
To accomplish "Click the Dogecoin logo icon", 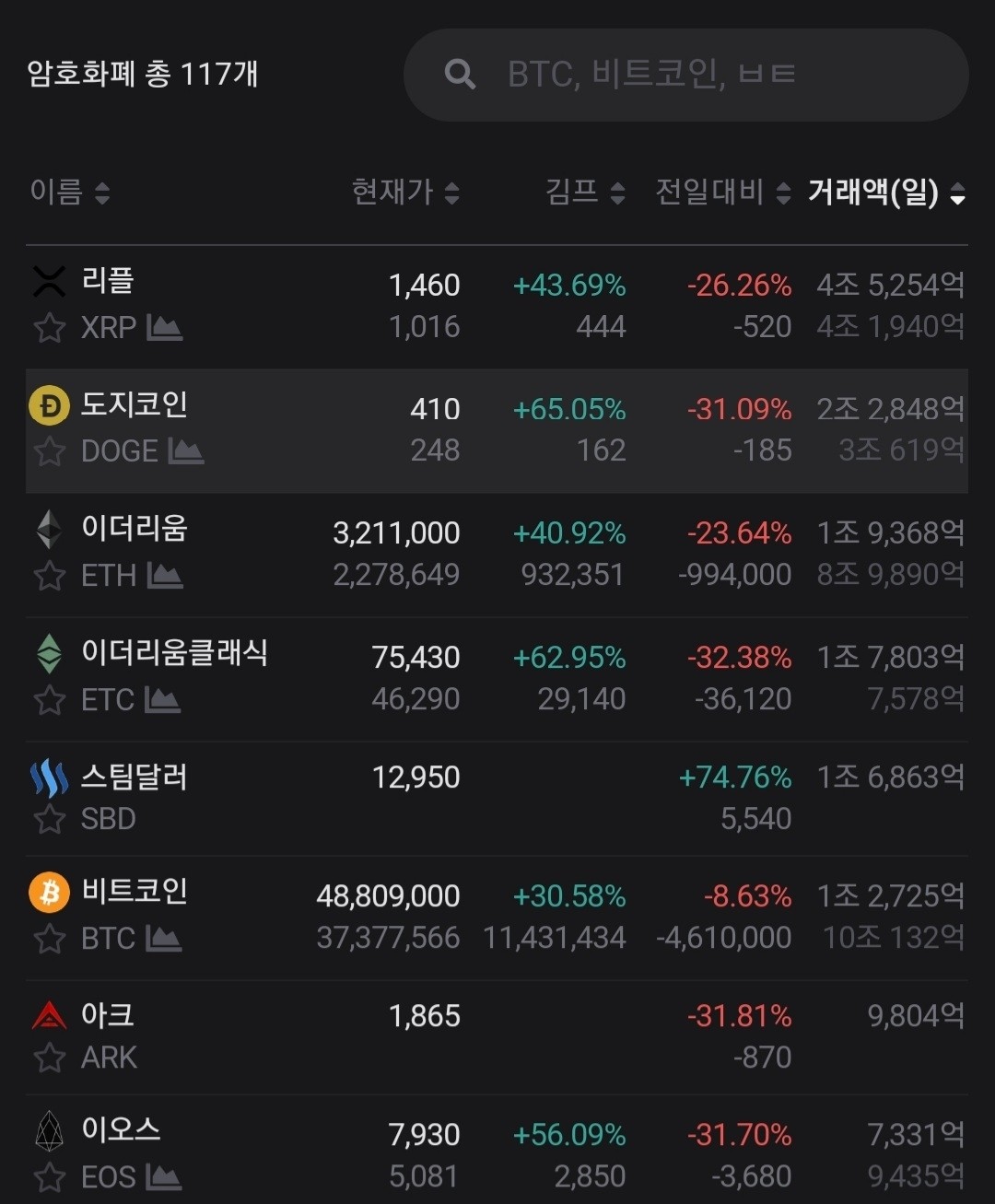I will [x=49, y=406].
